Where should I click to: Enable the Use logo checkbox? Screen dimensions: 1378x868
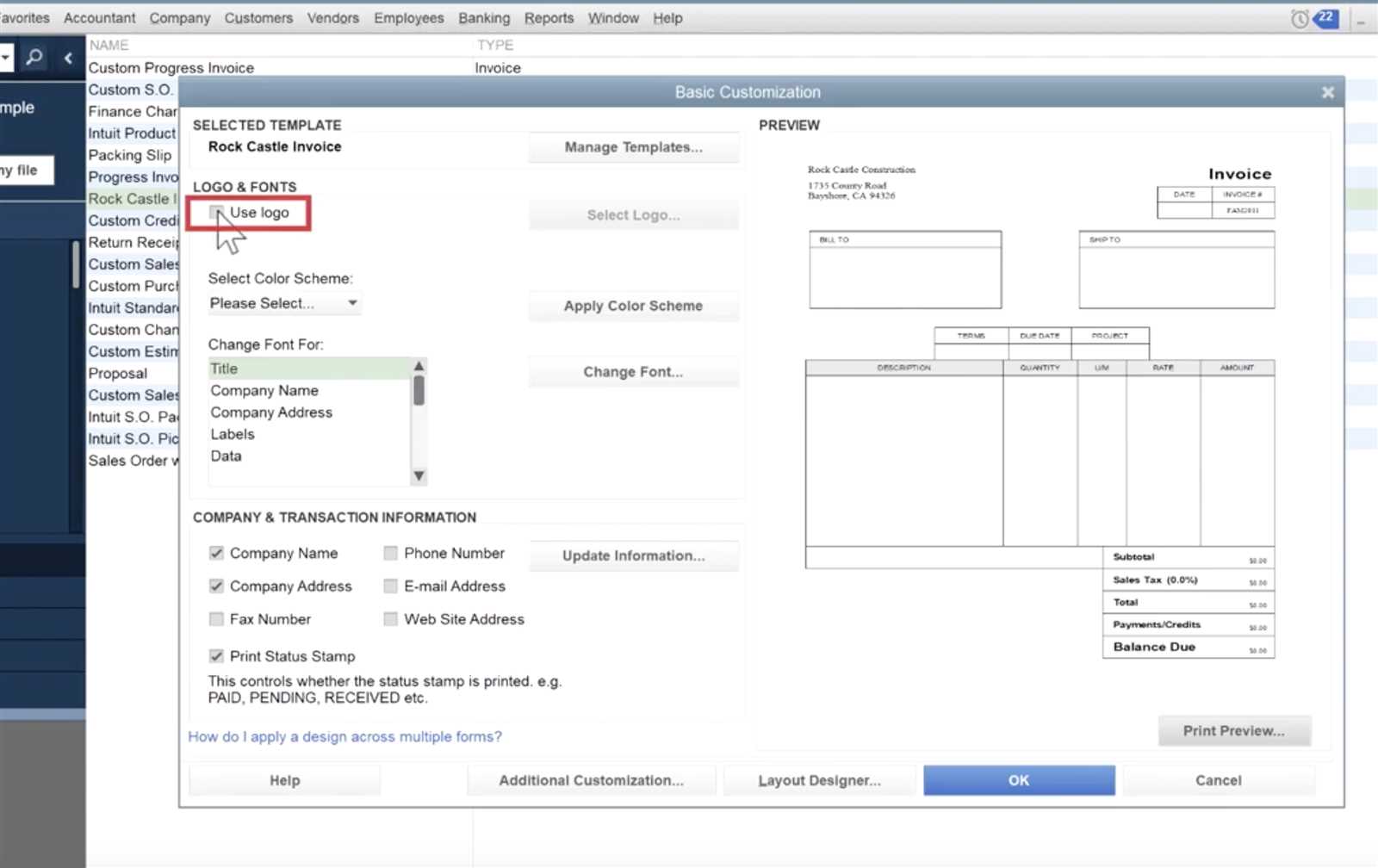click(x=217, y=213)
